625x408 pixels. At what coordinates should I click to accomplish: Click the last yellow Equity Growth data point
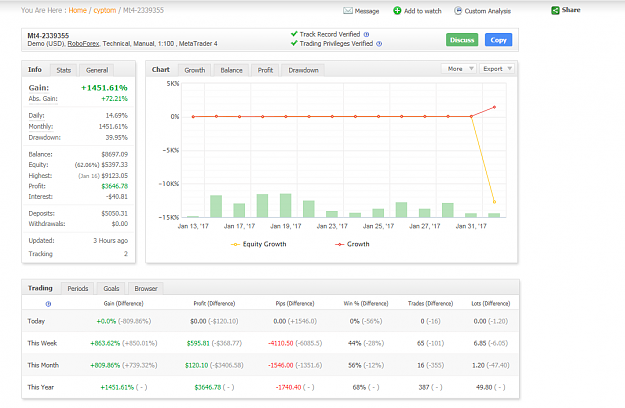click(x=494, y=202)
